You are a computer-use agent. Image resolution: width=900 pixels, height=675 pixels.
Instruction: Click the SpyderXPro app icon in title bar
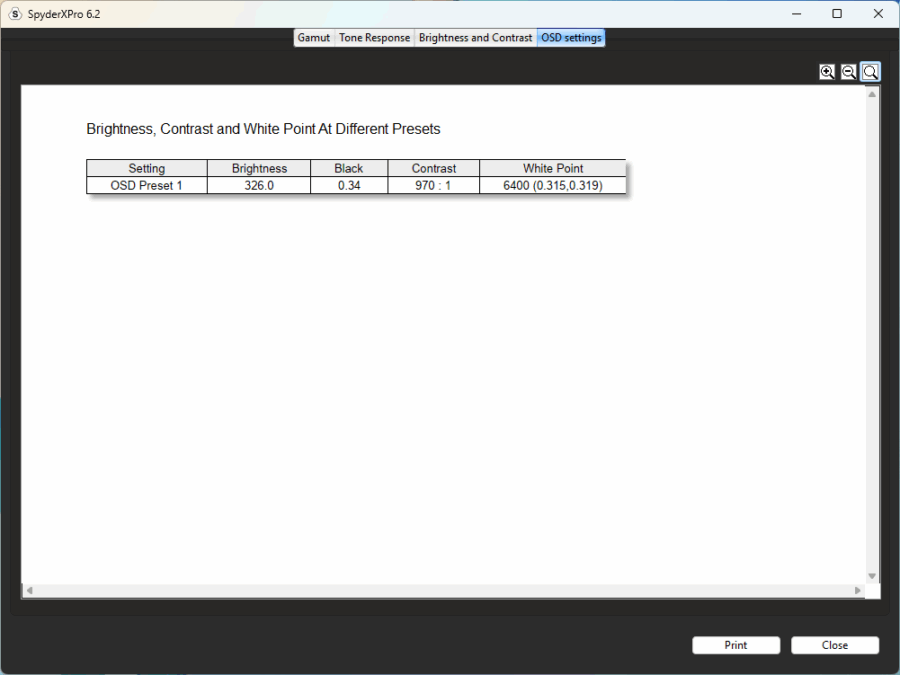(x=15, y=14)
